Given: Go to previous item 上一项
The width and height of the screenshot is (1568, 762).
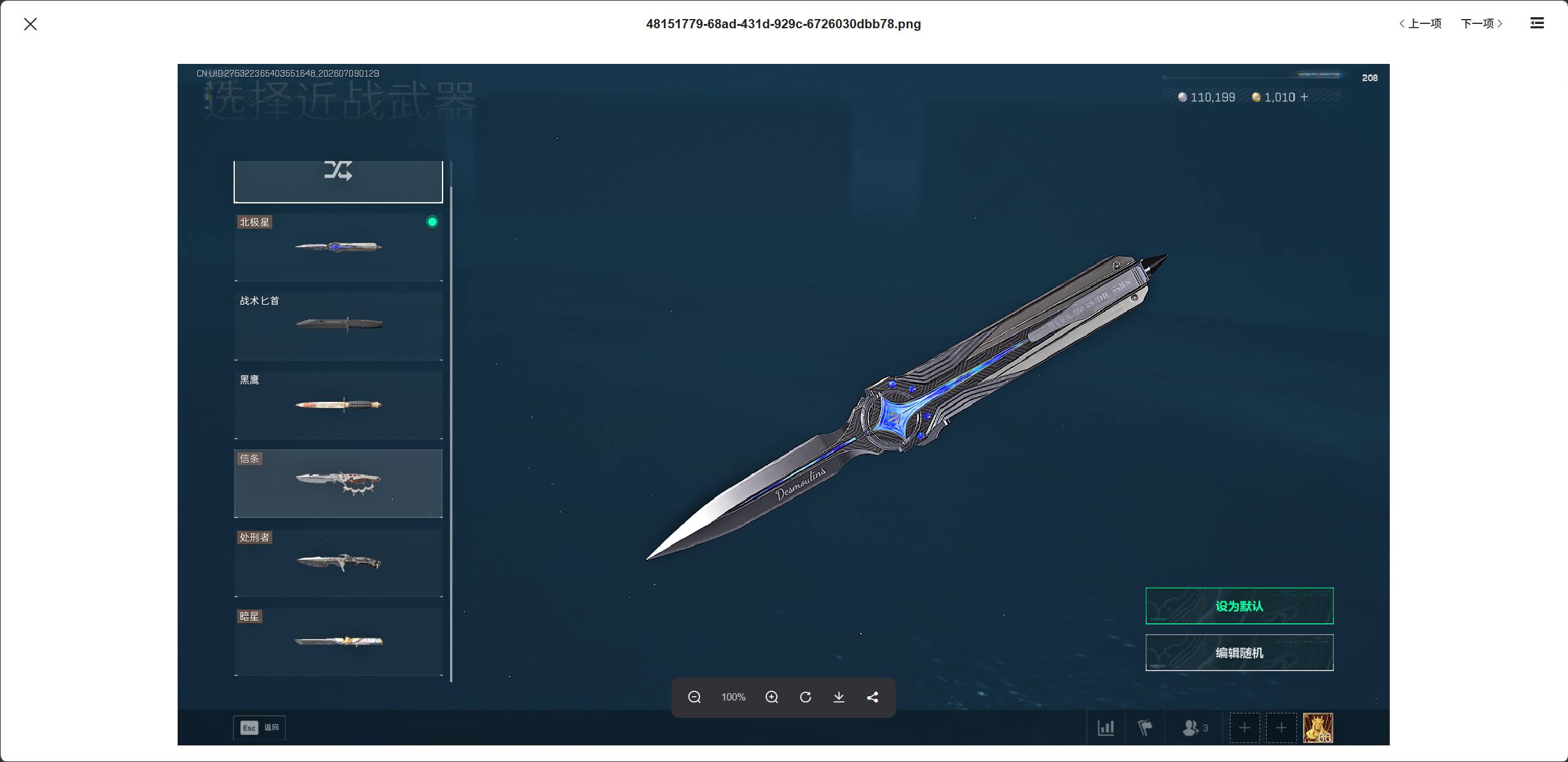Looking at the screenshot, I should 1420,23.
